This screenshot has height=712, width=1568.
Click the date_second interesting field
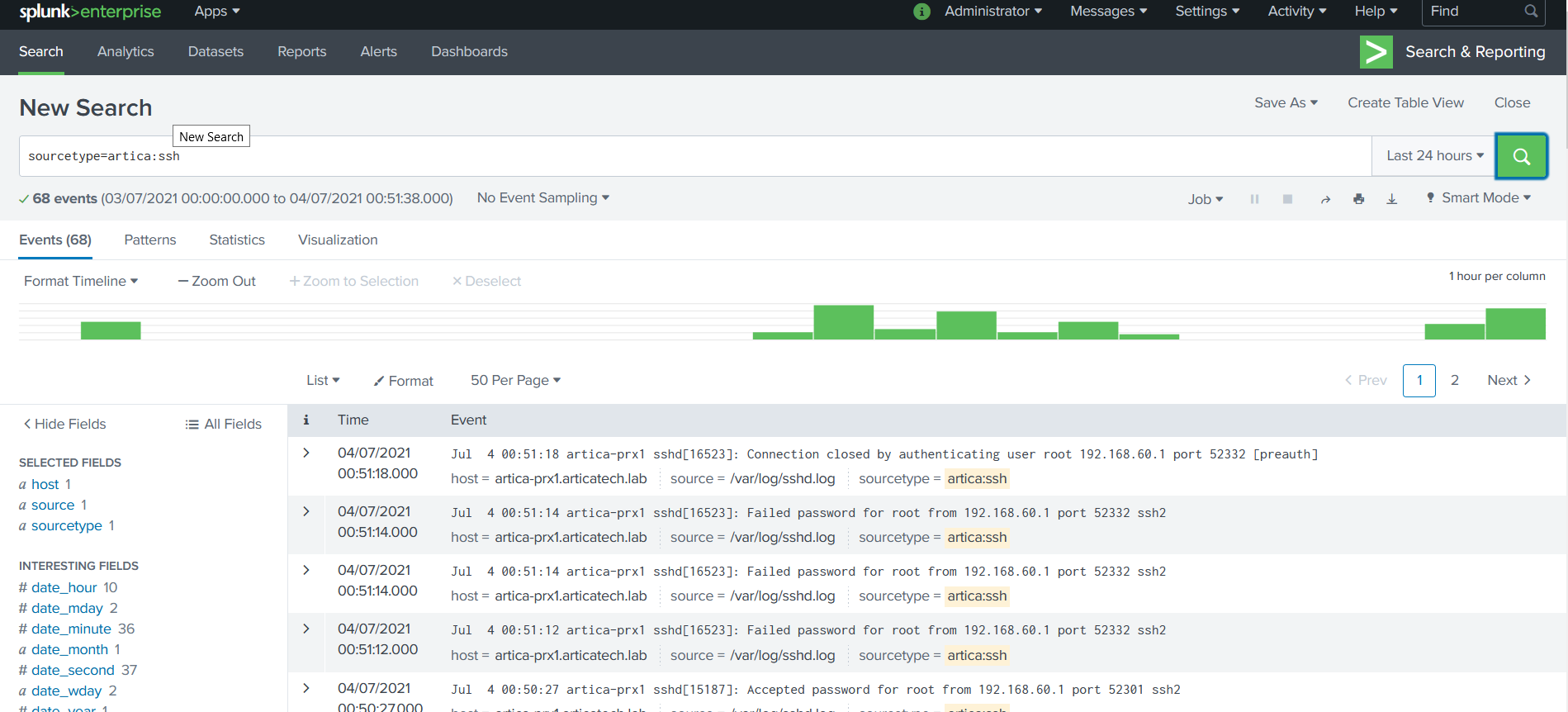(73, 671)
